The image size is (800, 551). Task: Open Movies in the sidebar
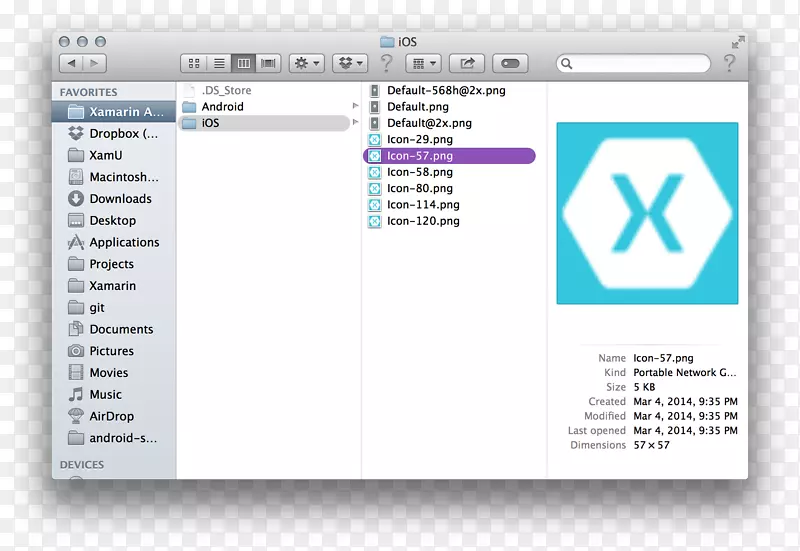pyautogui.click(x=114, y=373)
